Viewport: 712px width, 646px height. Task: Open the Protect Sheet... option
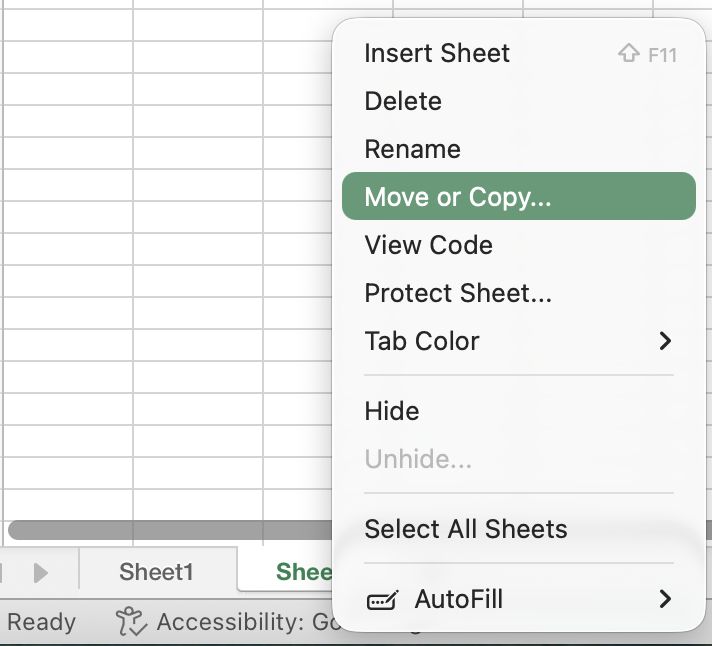click(458, 293)
